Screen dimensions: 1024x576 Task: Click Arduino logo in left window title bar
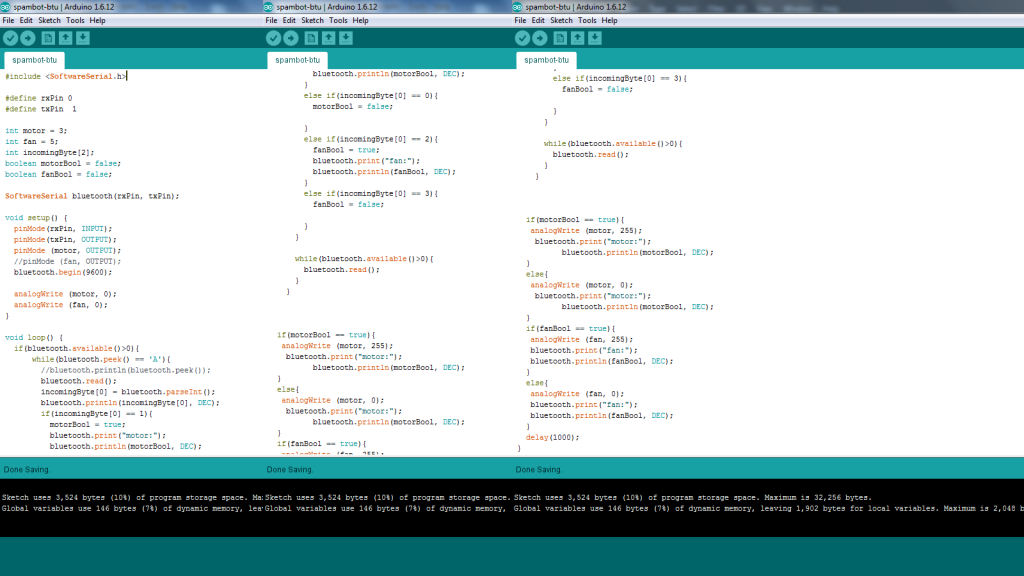click(6, 7)
